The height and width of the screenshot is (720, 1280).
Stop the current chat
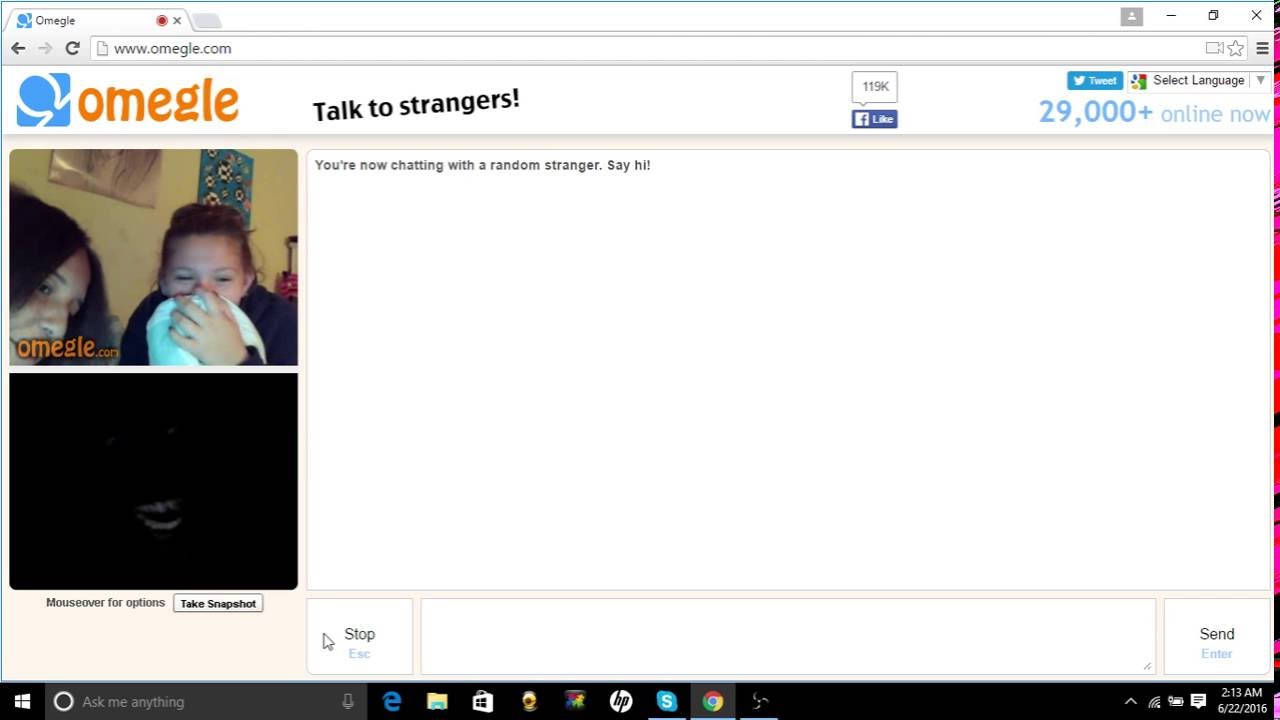click(359, 637)
